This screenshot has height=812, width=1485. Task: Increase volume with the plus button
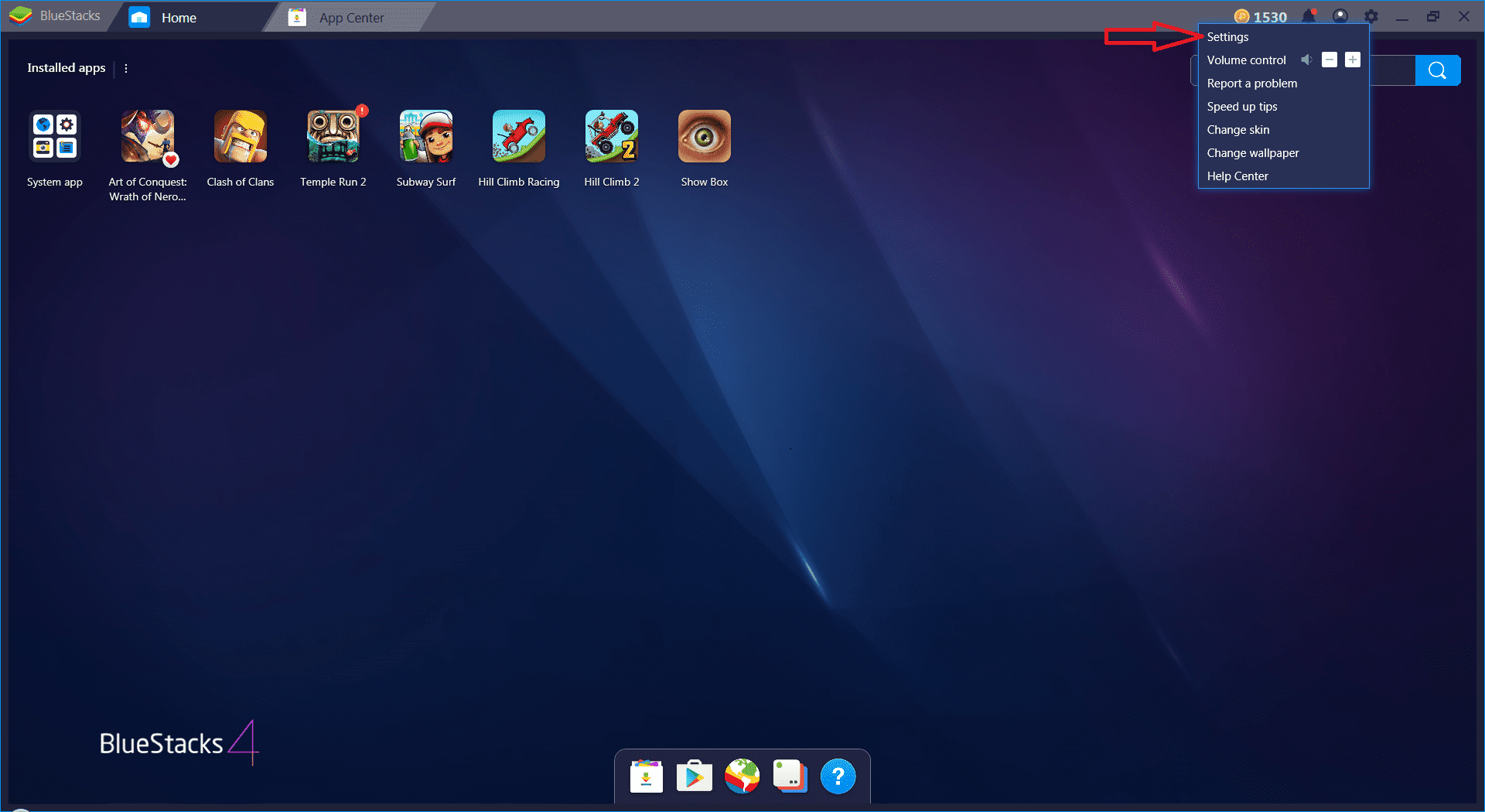pos(1352,60)
